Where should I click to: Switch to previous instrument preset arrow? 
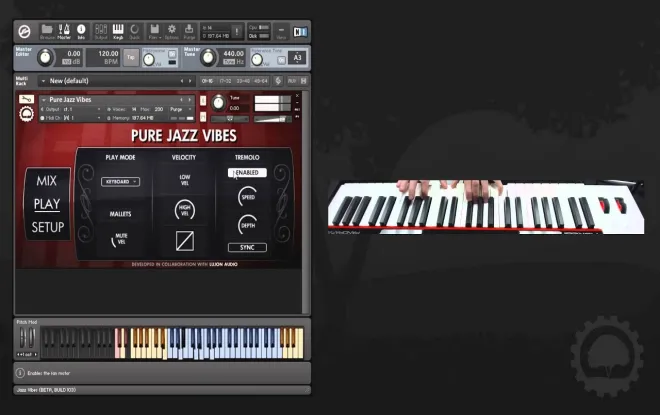[181, 100]
